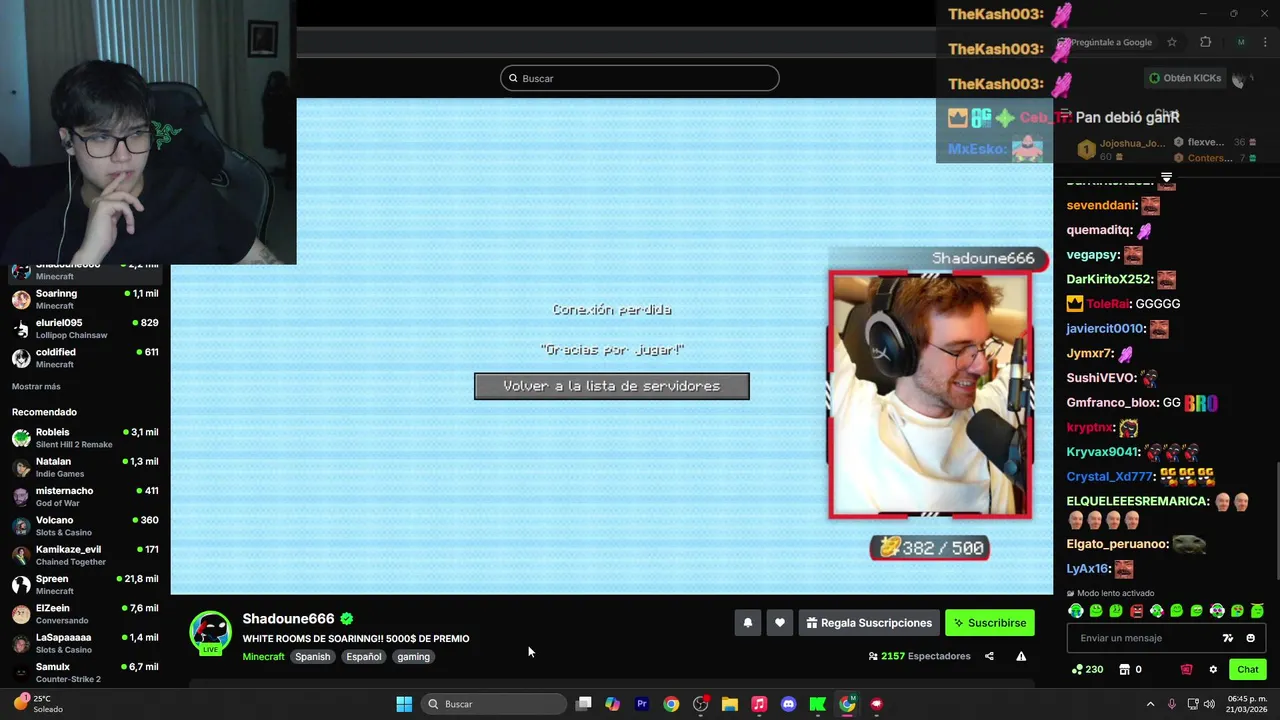Open the Minecraft category link

pos(263,657)
